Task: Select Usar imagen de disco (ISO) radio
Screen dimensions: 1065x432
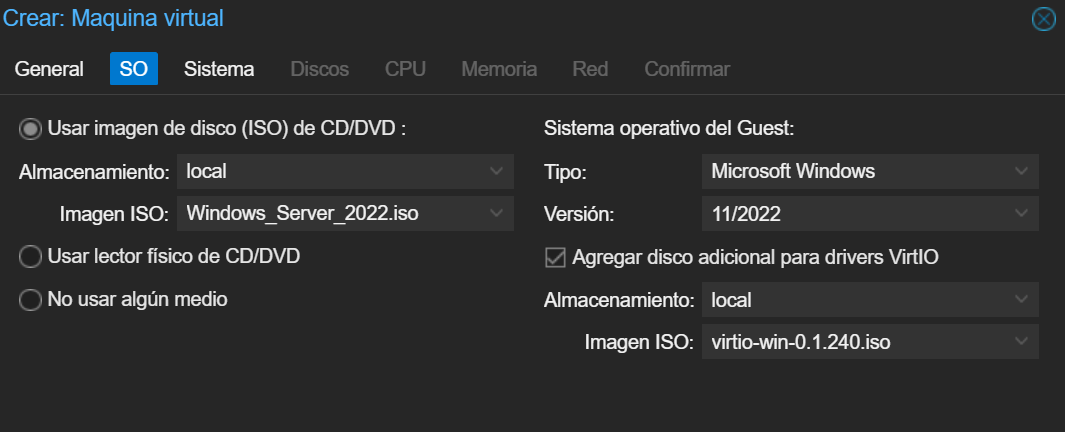Action: coord(30,129)
